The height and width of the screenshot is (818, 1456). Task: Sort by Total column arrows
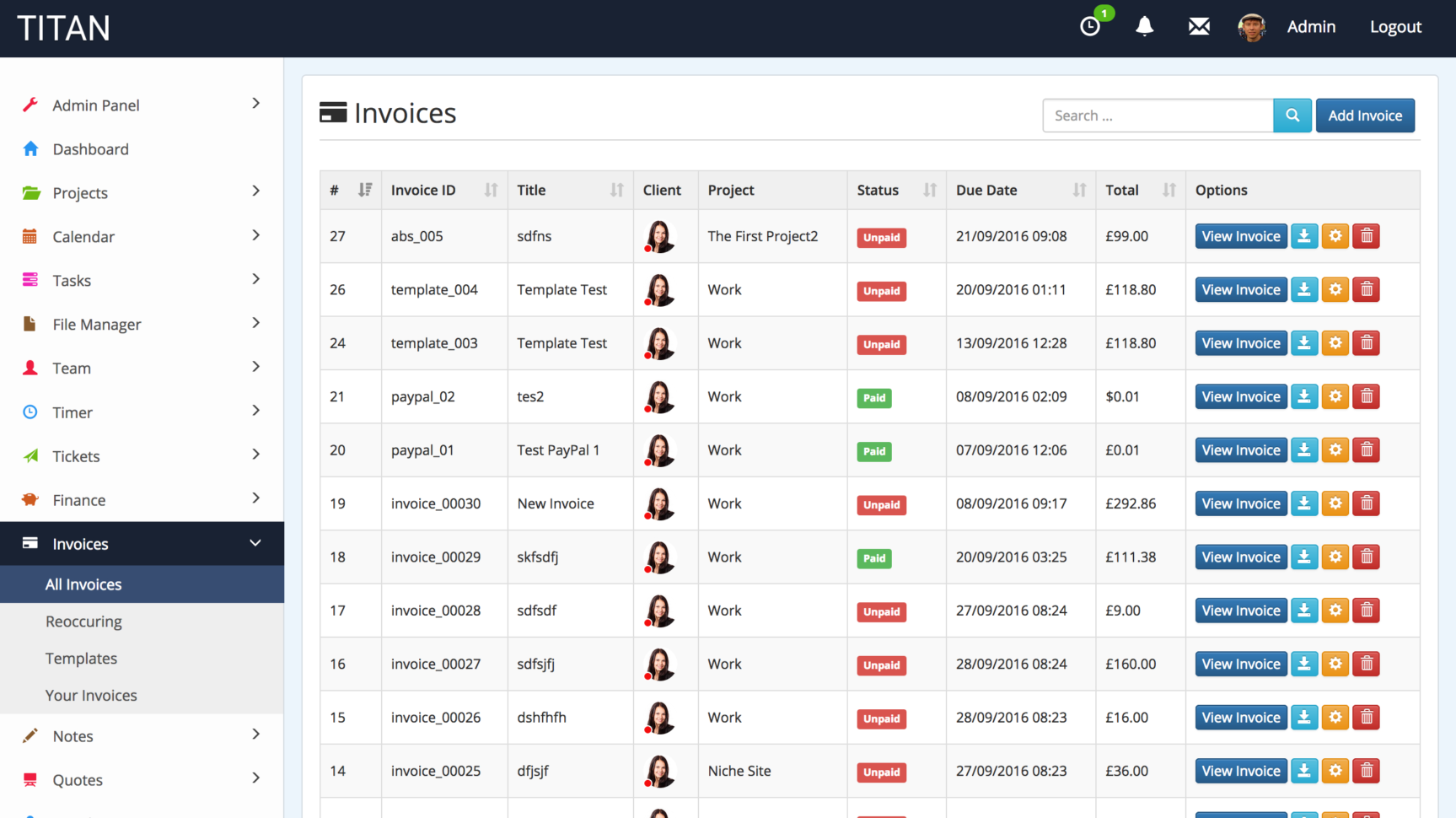(x=1169, y=190)
